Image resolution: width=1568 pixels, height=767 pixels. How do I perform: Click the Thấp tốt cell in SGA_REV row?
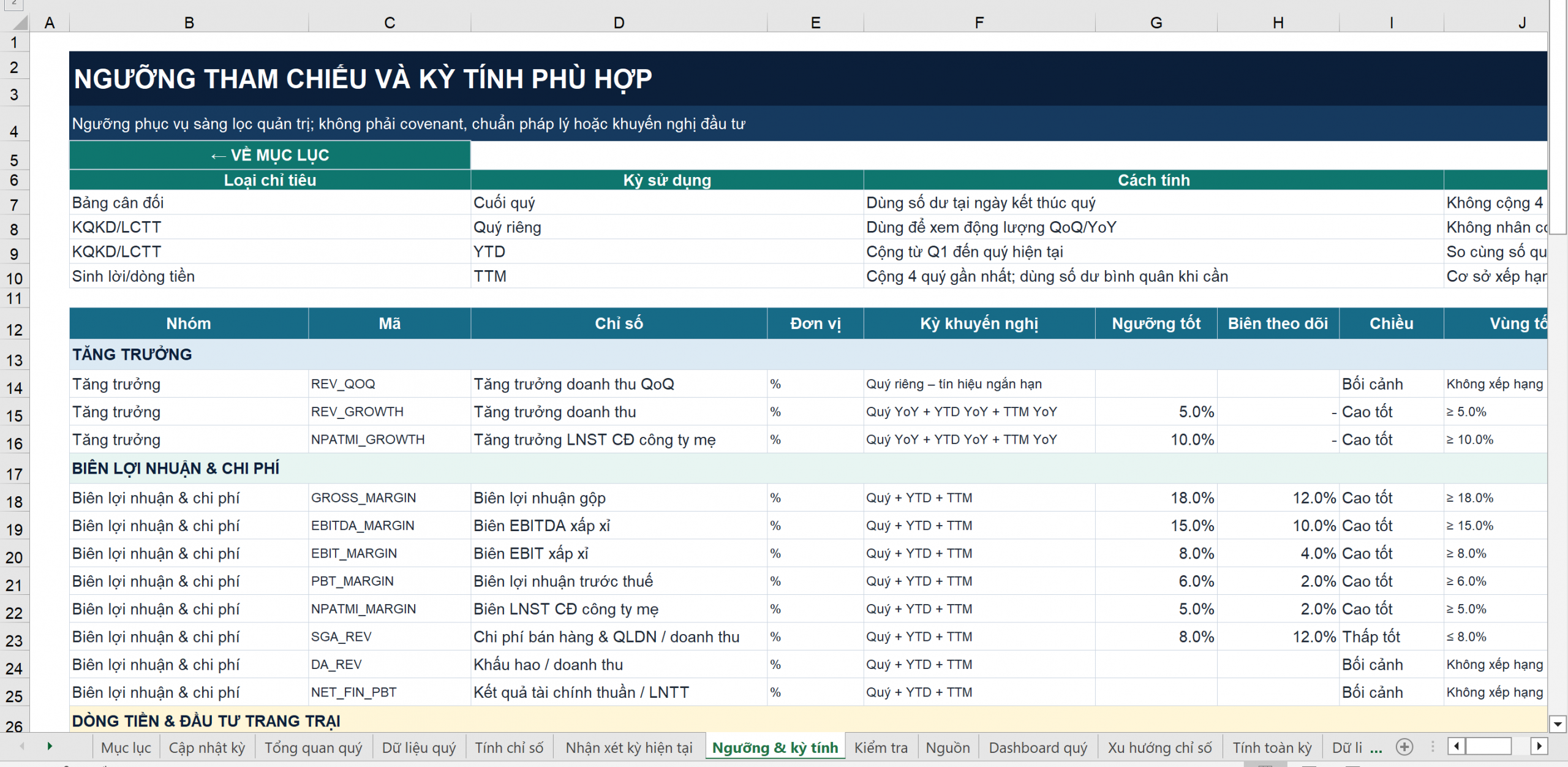click(1391, 637)
